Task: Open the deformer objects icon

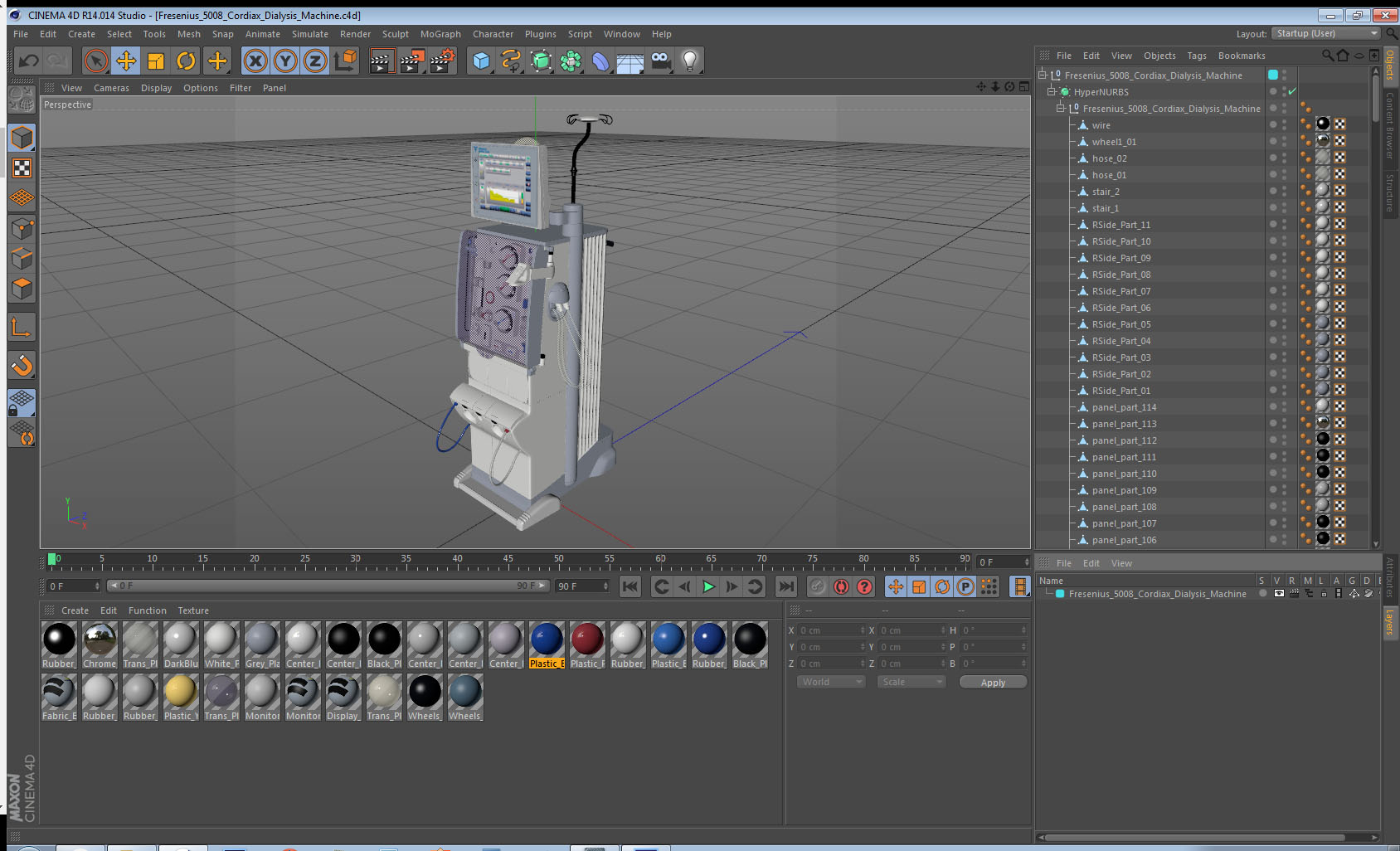Action: click(x=600, y=61)
